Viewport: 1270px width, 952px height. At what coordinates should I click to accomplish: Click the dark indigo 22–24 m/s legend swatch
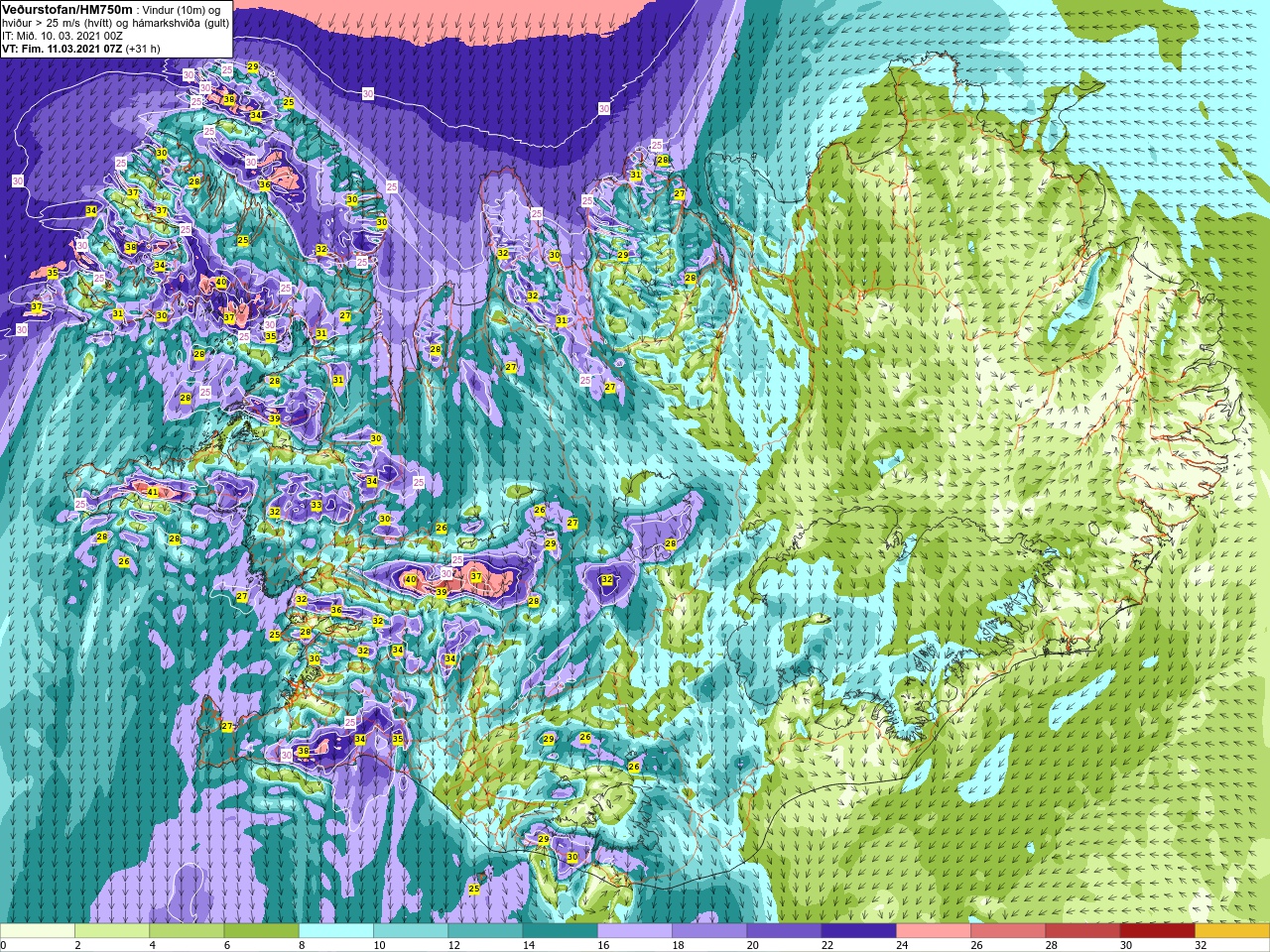tap(859, 931)
